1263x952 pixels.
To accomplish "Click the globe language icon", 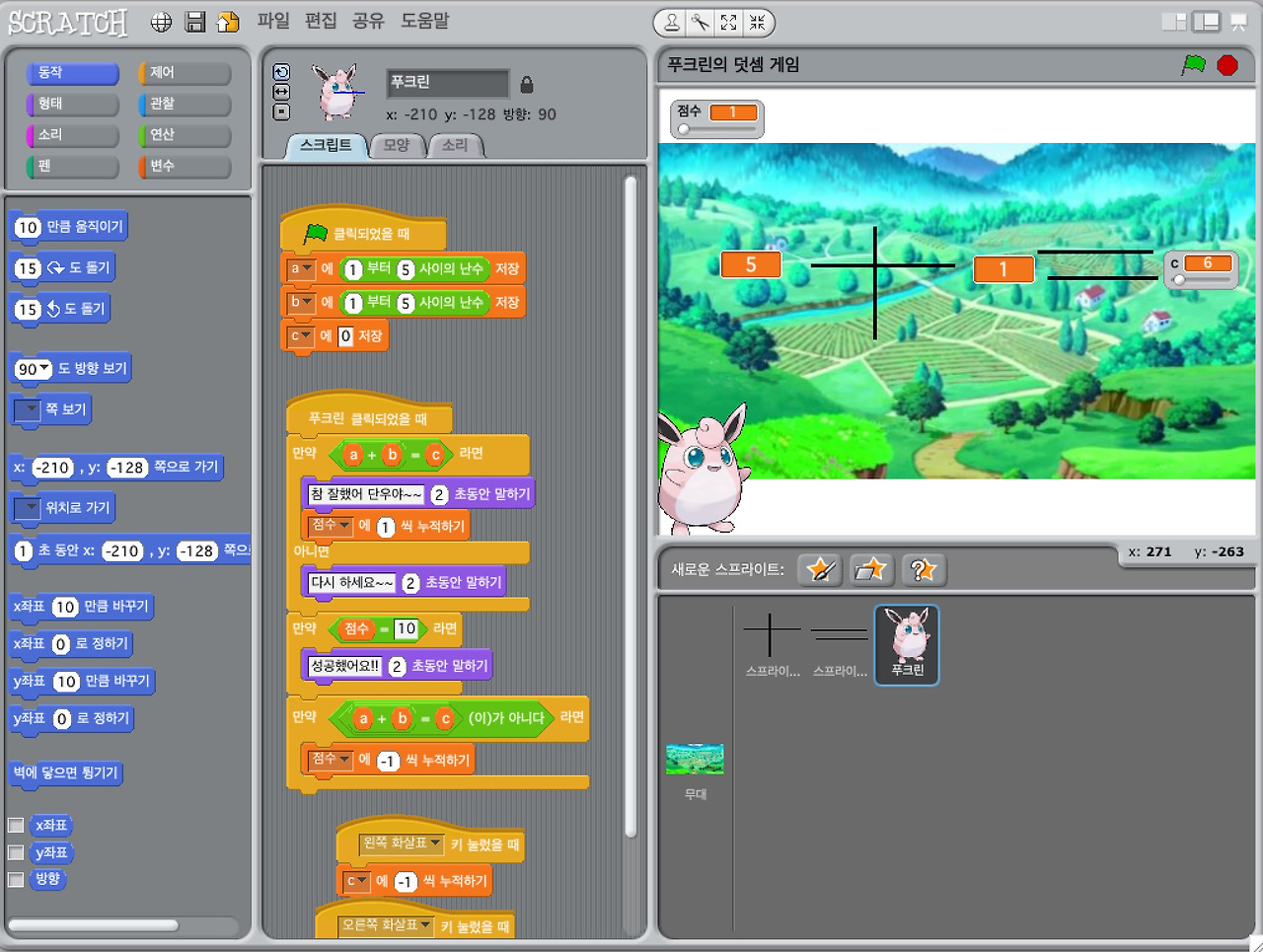I will point(162,22).
